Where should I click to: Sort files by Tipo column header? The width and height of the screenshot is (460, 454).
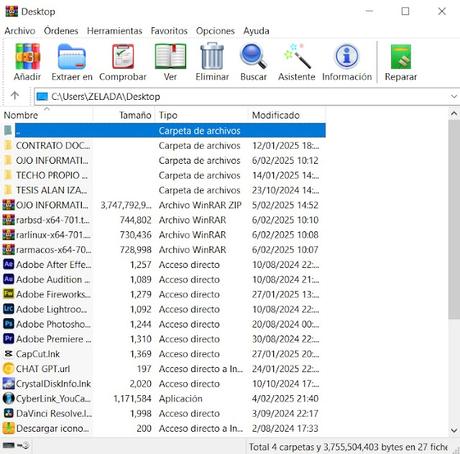click(202, 115)
